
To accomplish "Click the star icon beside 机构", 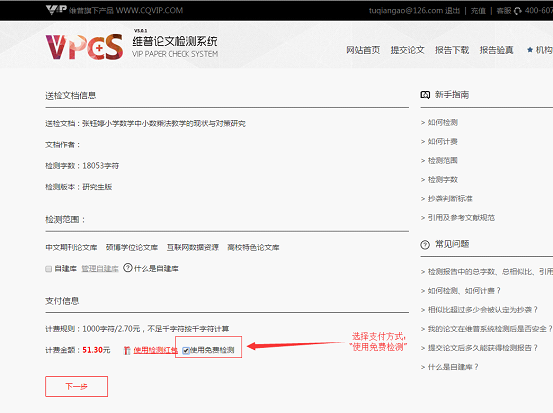I will coord(530,50).
